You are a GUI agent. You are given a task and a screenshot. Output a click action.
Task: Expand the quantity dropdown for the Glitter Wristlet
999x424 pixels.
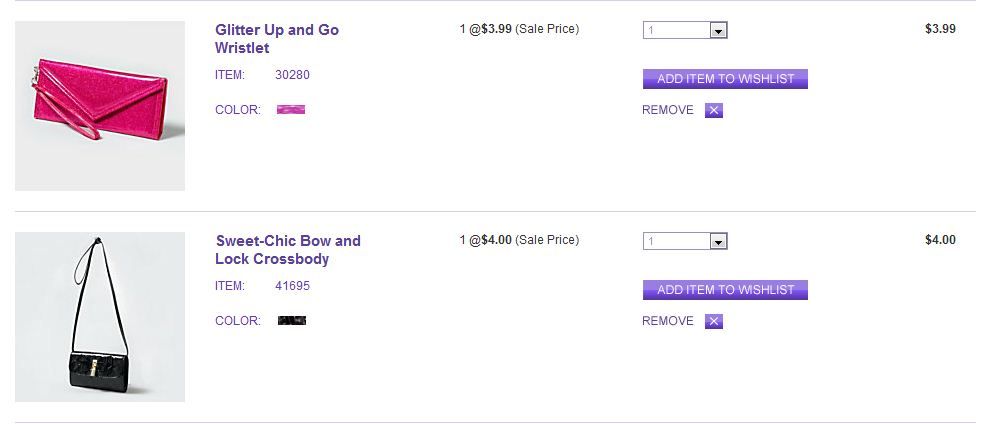click(717, 31)
